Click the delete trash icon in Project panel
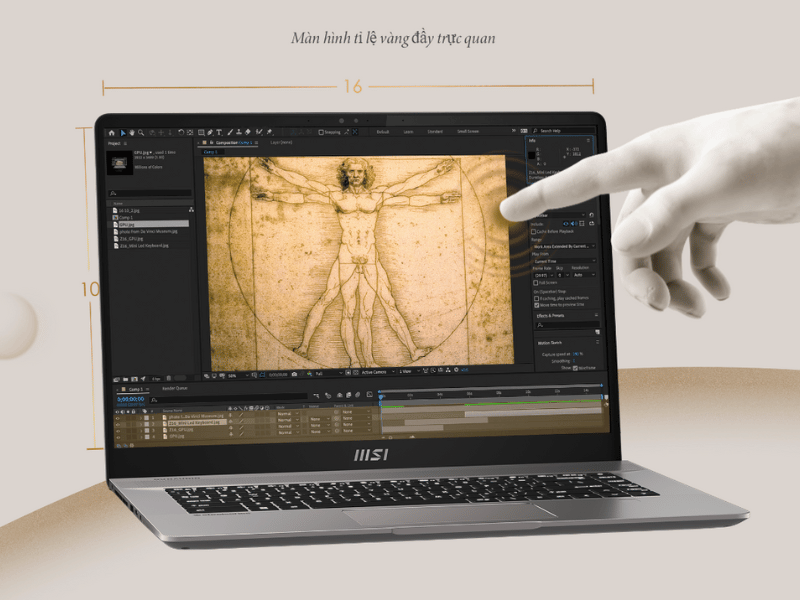This screenshot has height=600, width=800. click(169, 378)
